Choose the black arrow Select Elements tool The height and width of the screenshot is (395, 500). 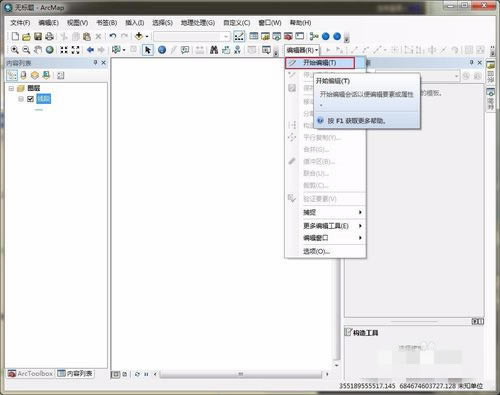tap(148, 50)
